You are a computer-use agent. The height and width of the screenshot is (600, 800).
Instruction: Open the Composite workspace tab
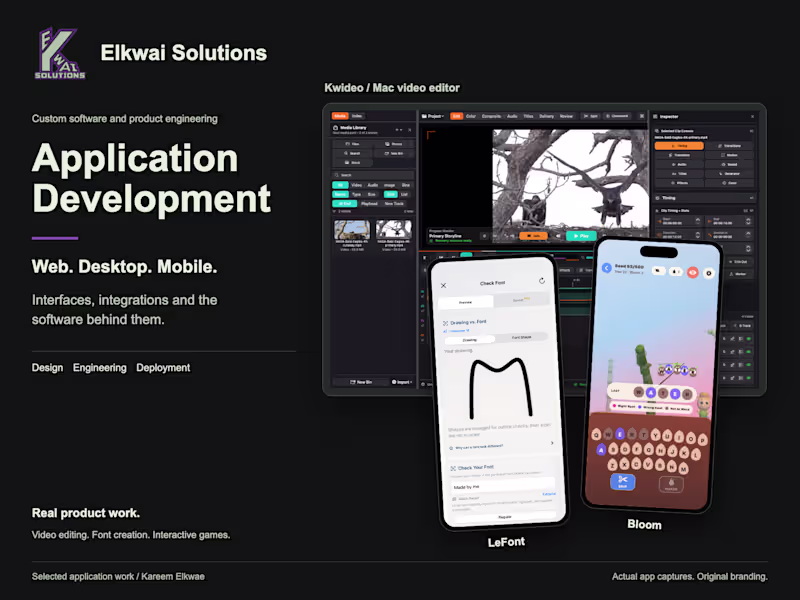[x=491, y=116]
